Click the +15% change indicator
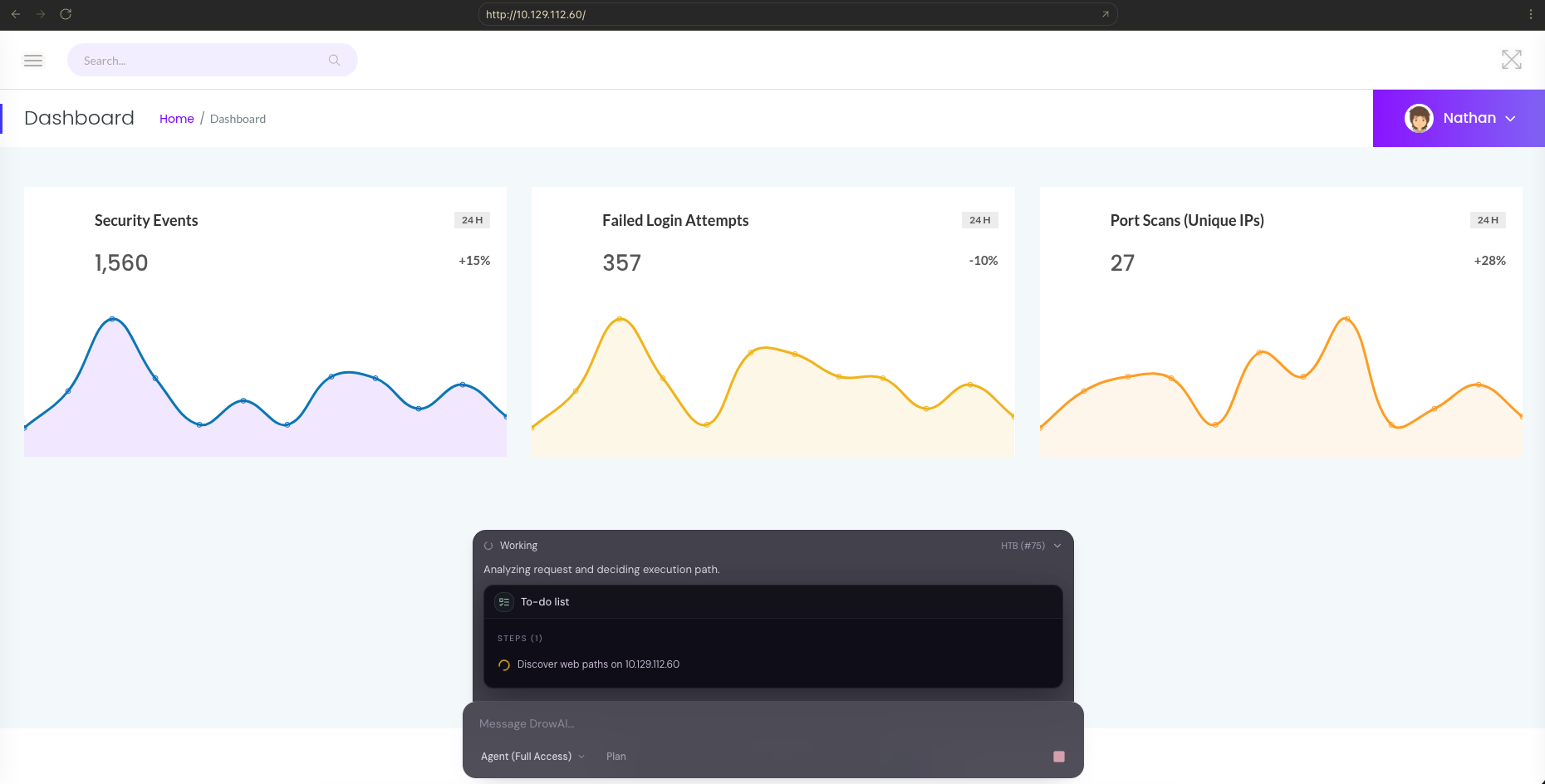The width and height of the screenshot is (1545, 784). click(x=474, y=261)
